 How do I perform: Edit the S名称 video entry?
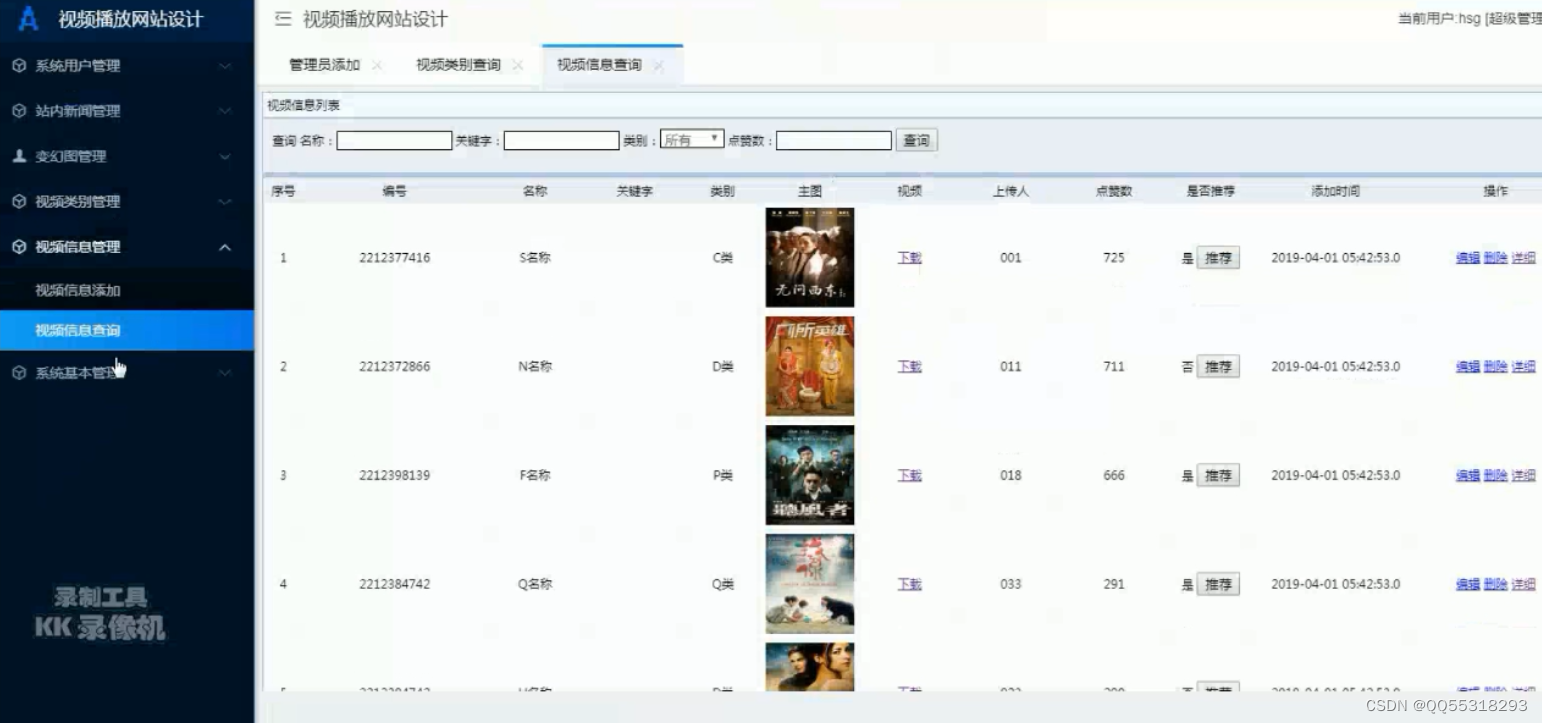1467,258
